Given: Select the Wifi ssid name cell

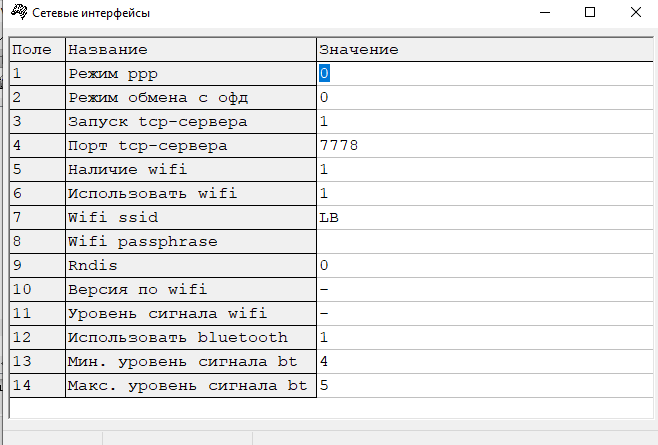Looking at the screenshot, I should pyautogui.click(x=191, y=217).
